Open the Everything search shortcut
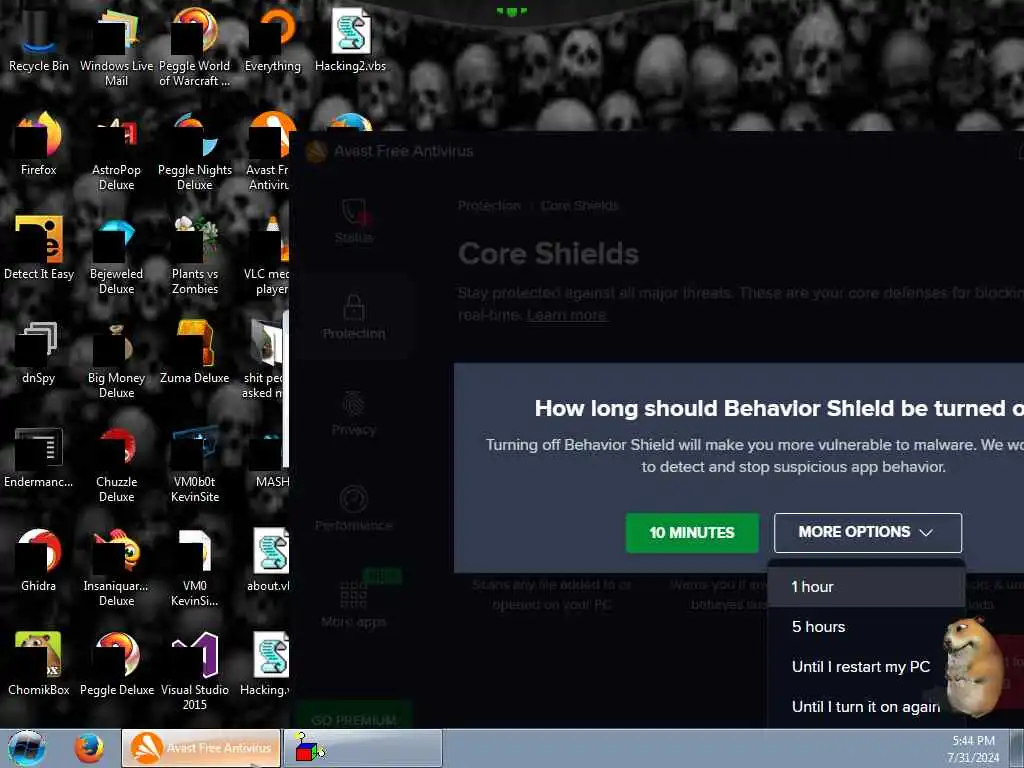 tap(272, 39)
